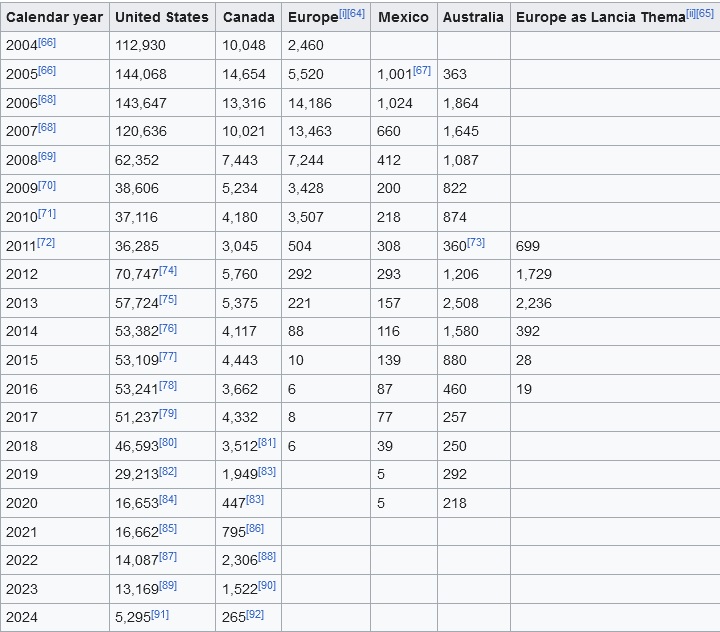The image size is (720, 632).
Task: Select the 13,463 Europe value
Action: point(310,131)
